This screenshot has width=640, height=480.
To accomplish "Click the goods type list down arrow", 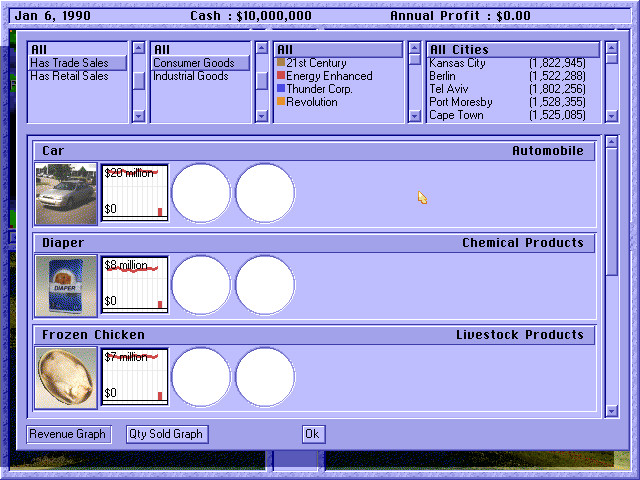I will tap(261, 116).
